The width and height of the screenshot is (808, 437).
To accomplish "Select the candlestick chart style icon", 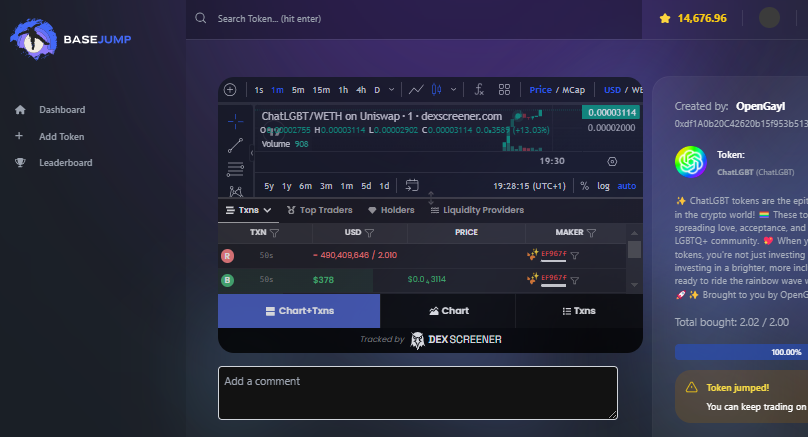I will [x=436, y=90].
